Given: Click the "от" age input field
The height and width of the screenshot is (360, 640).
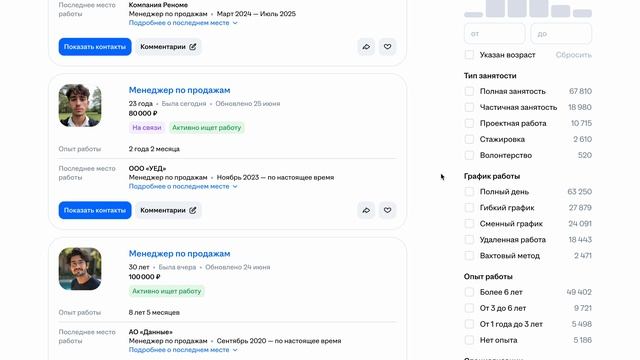Looking at the screenshot, I should 494,33.
